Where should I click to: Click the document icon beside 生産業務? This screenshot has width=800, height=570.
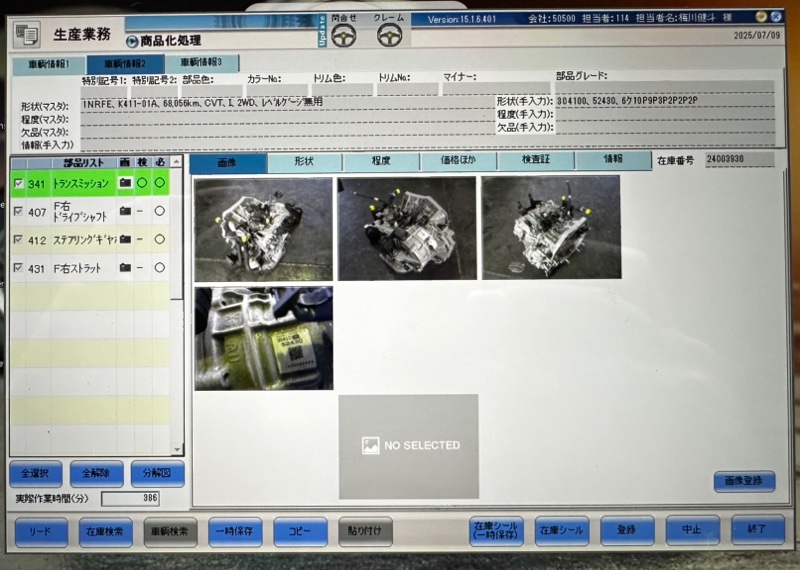[27, 34]
